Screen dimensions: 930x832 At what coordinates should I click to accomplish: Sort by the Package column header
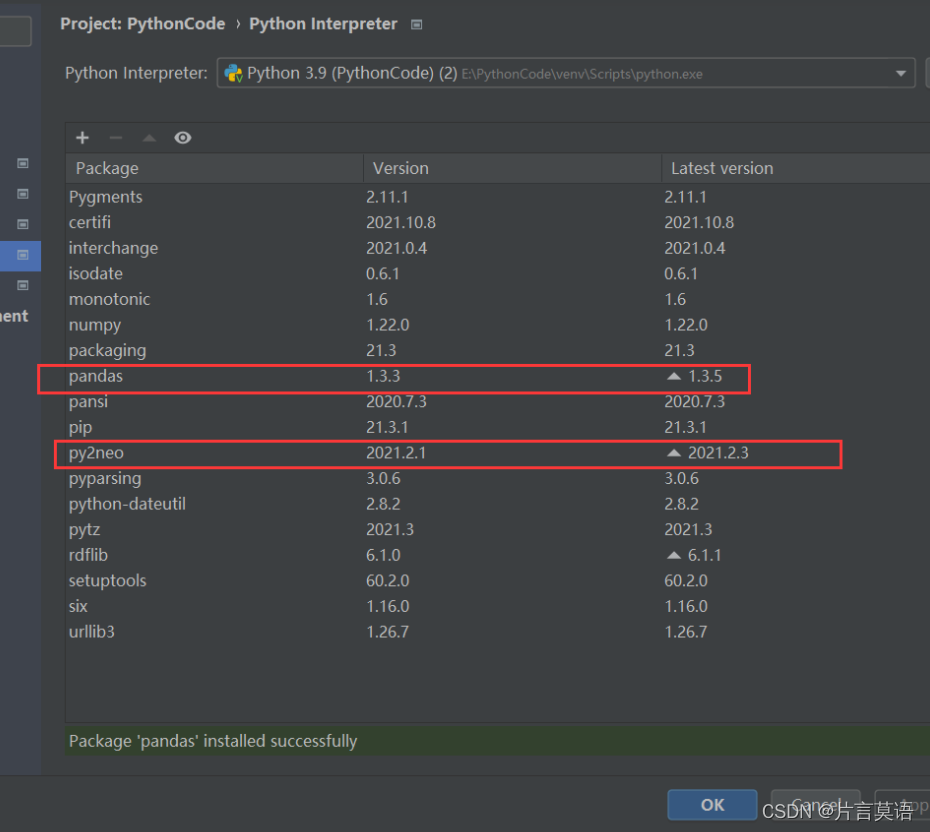coord(214,168)
